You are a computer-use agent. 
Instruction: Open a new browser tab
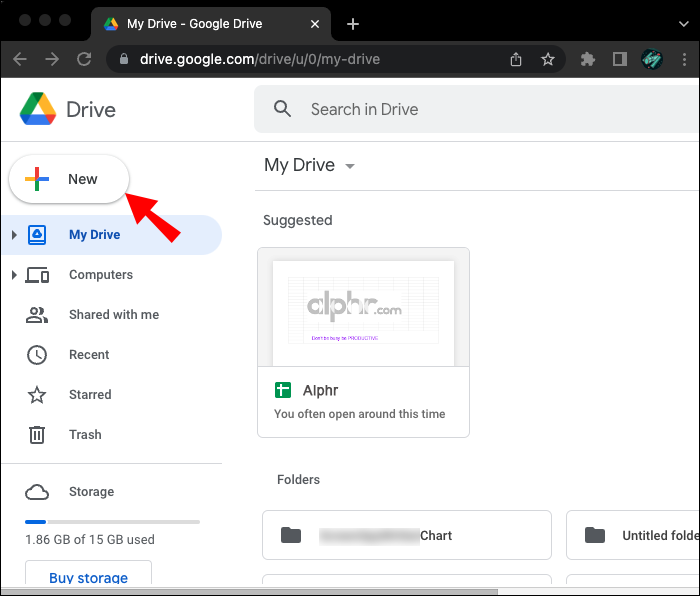[x=353, y=24]
